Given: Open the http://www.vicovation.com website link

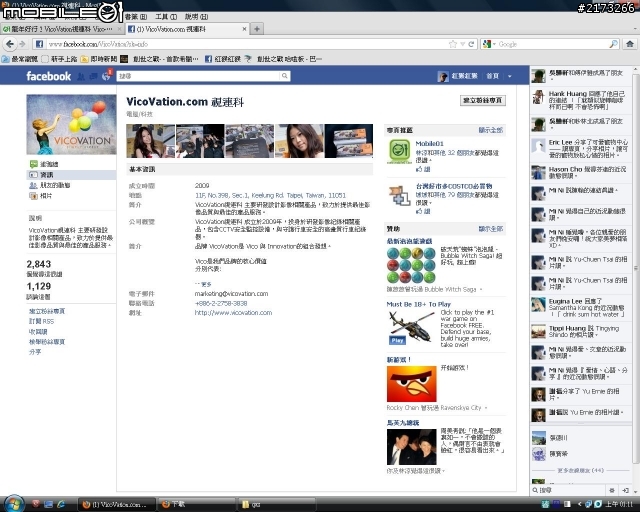Looking at the screenshot, I should pos(233,313).
